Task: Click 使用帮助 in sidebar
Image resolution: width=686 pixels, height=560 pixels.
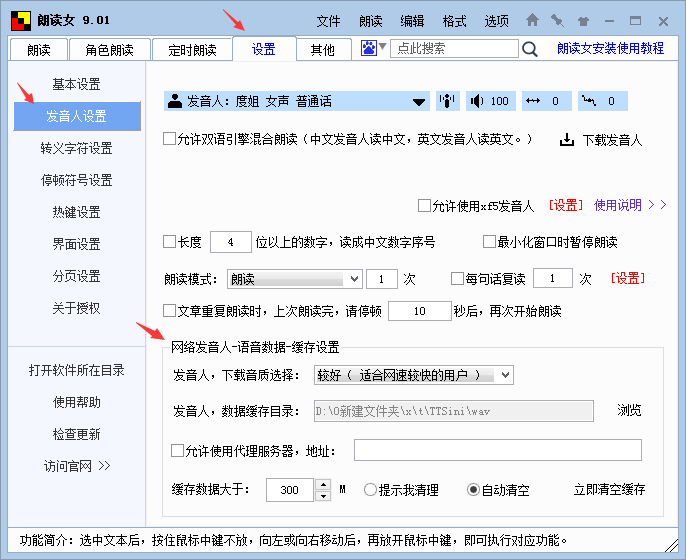Action: (x=77, y=402)
